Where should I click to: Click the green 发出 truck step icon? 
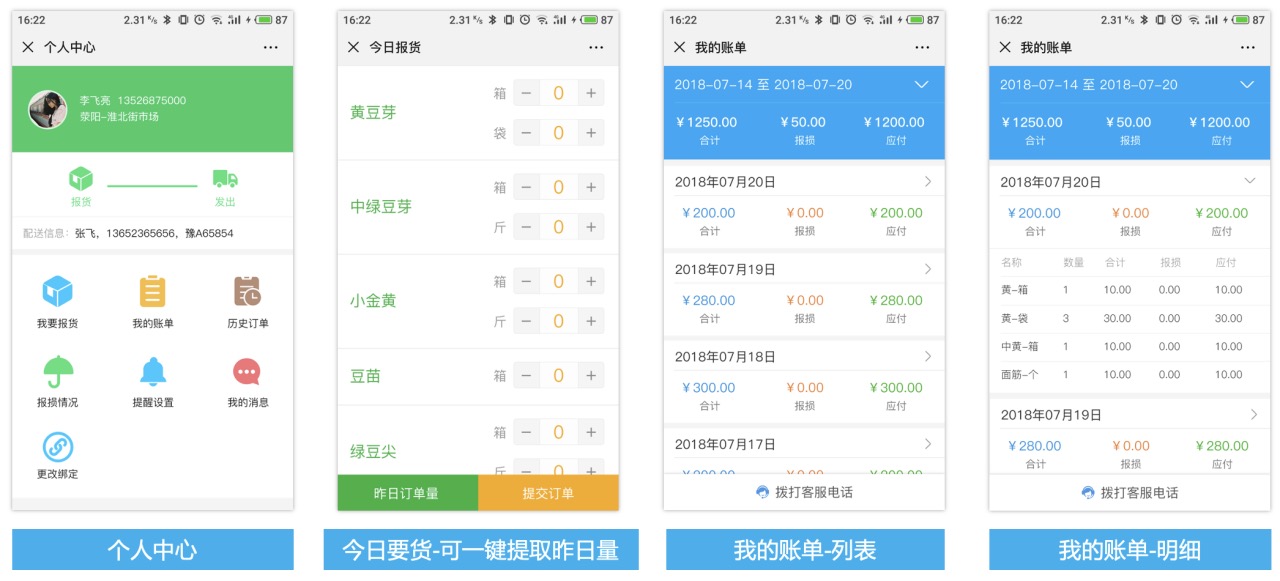tap(225, 179)
